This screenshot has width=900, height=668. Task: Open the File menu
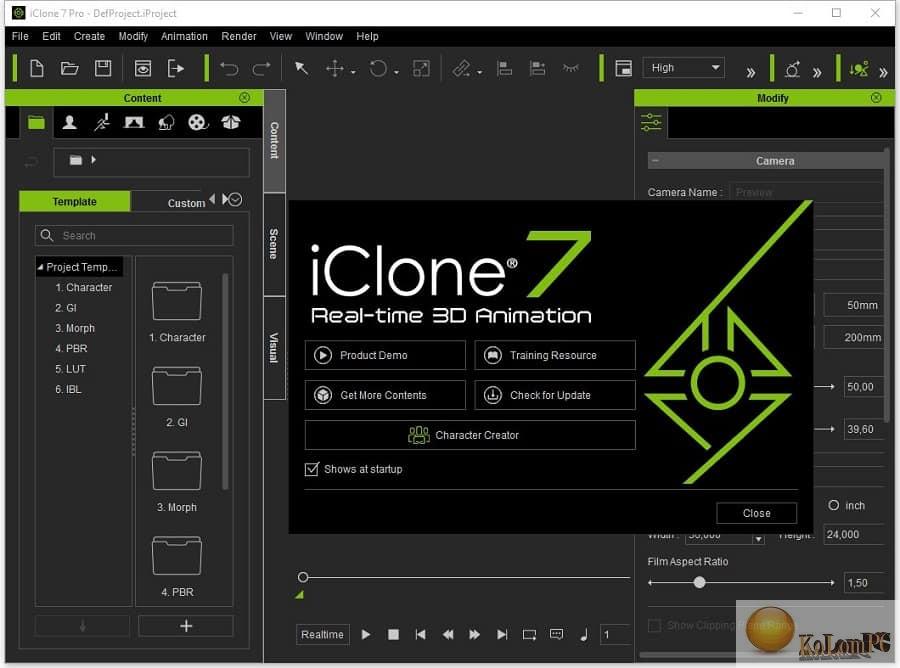point(20,36)
